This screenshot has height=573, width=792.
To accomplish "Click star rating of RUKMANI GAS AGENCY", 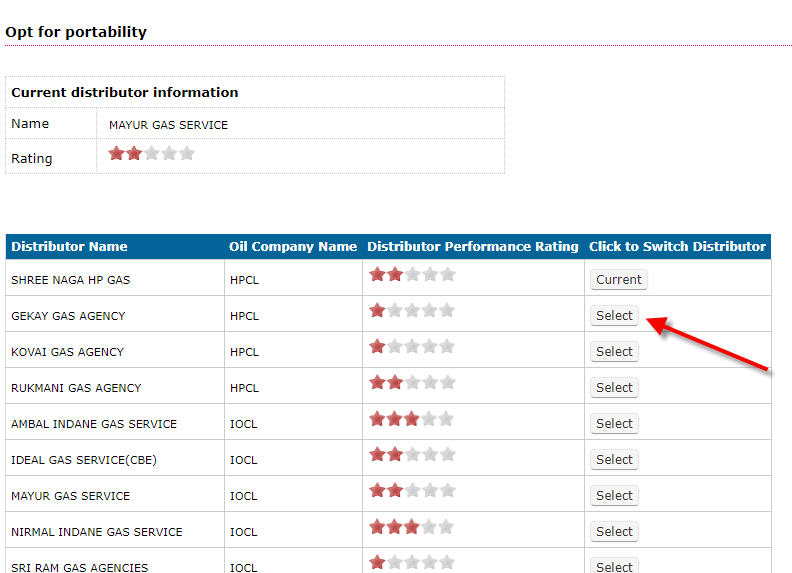I will tap(412, 382).
